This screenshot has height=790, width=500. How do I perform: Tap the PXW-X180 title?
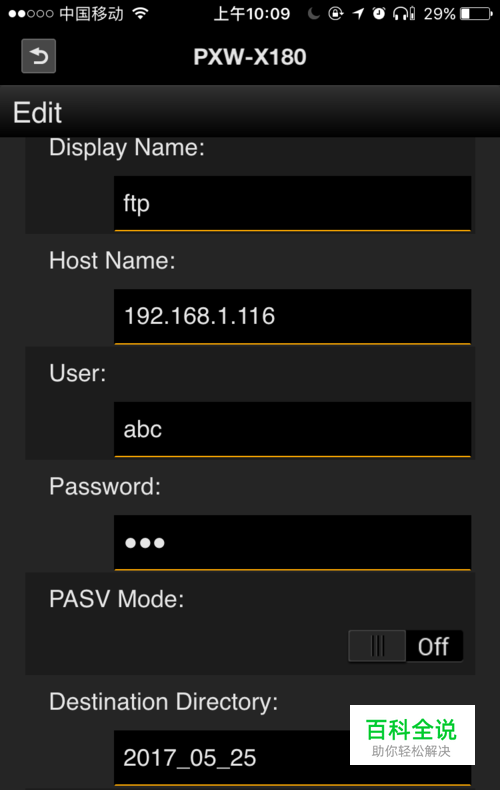250,57
